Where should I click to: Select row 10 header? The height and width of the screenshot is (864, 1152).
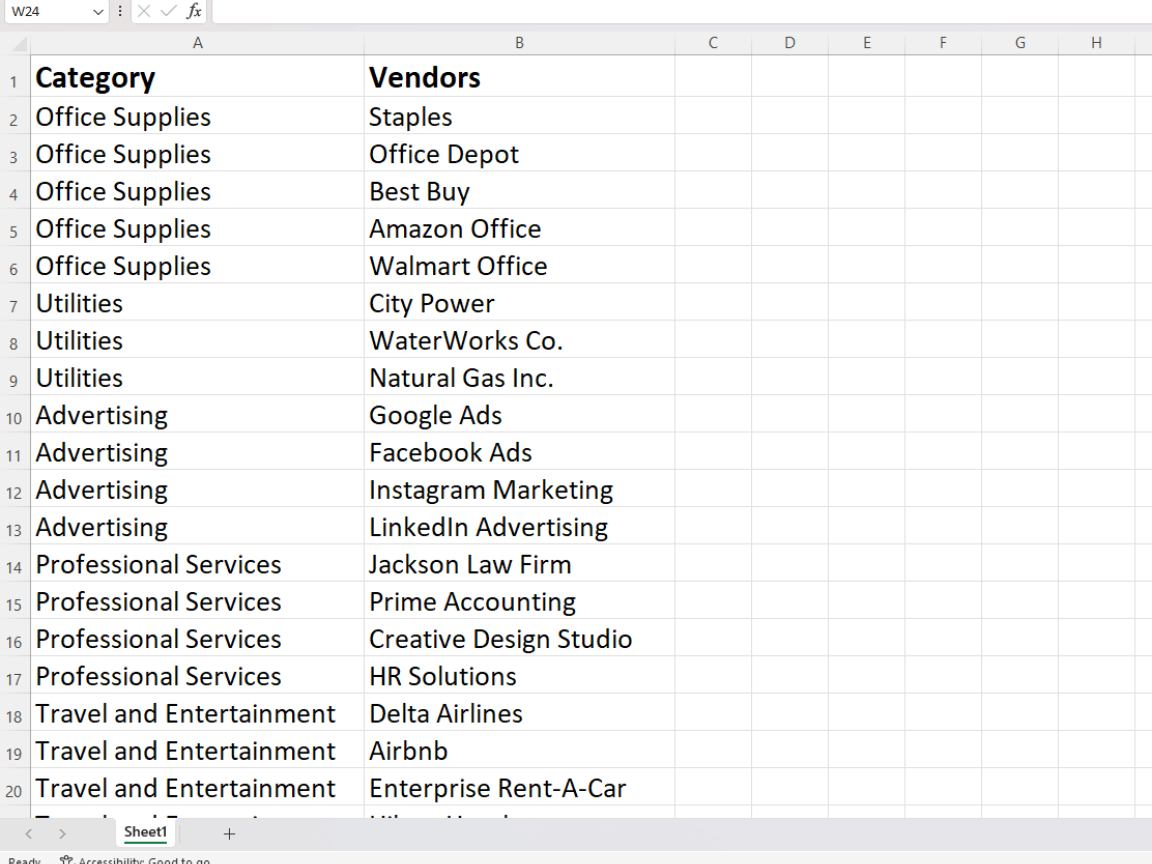coord(14,416)
